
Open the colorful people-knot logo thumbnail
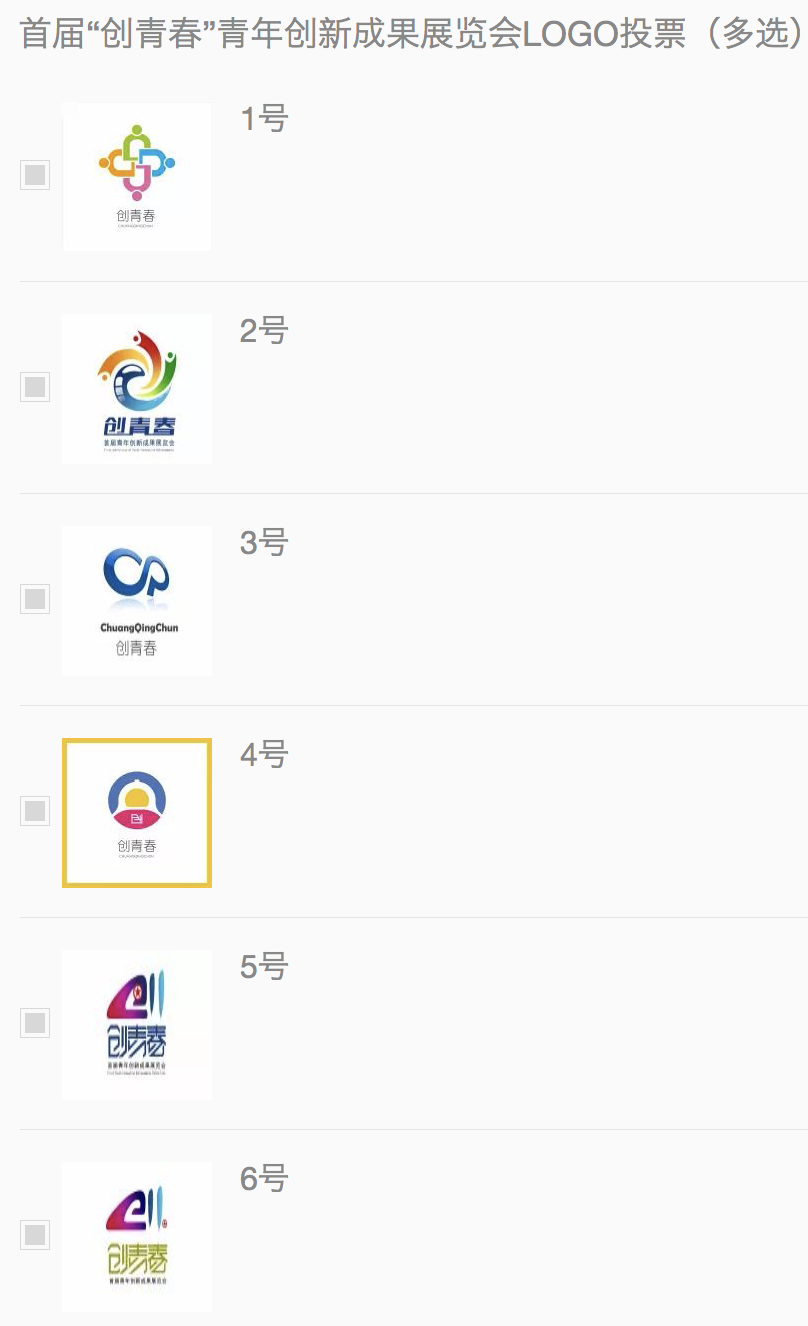click(137, 177)
